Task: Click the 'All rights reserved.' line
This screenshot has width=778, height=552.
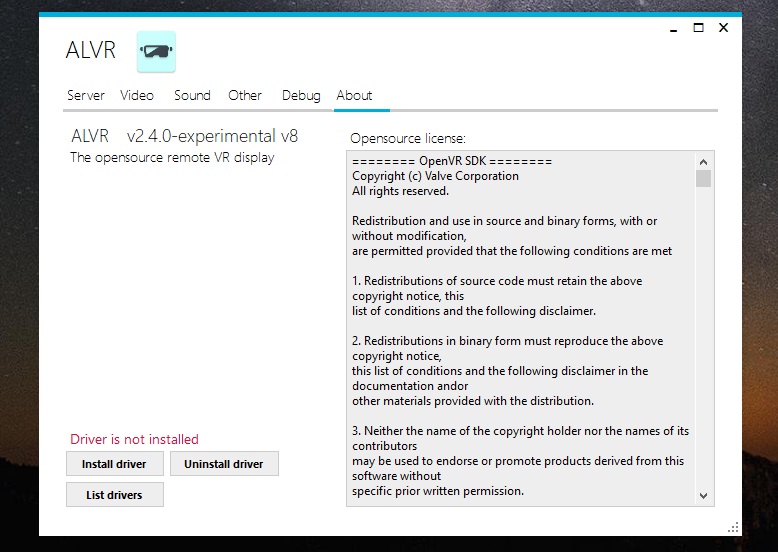Action: click(x=400, y=191)
